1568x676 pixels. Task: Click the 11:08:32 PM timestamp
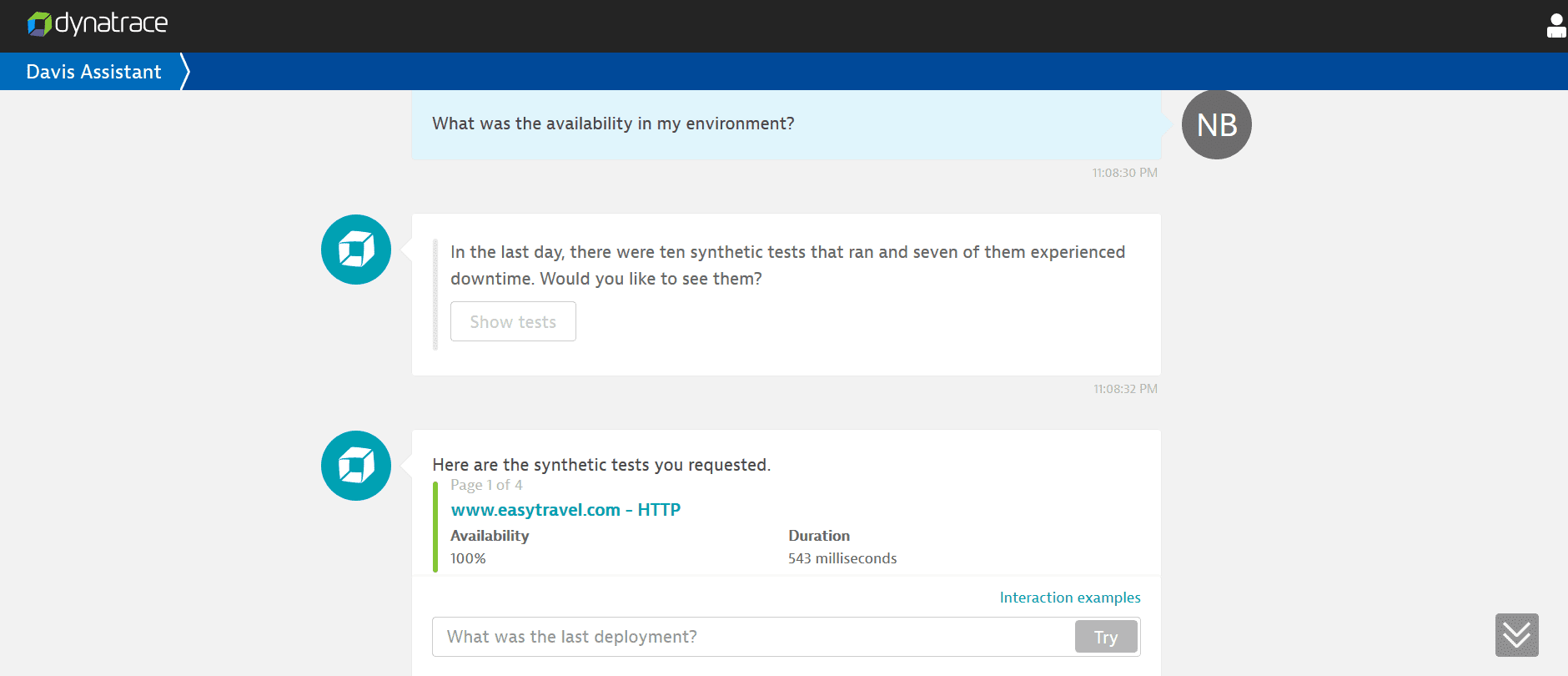coord(1125,389)
